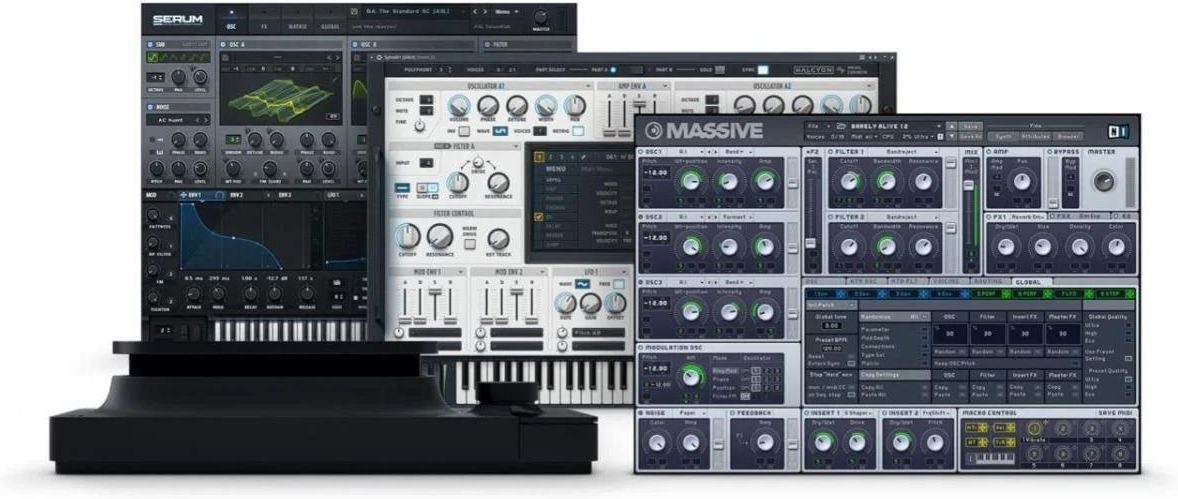Switch to the Global tab in Massive
Screen dimensions: 1178x499
(1025, 282)
